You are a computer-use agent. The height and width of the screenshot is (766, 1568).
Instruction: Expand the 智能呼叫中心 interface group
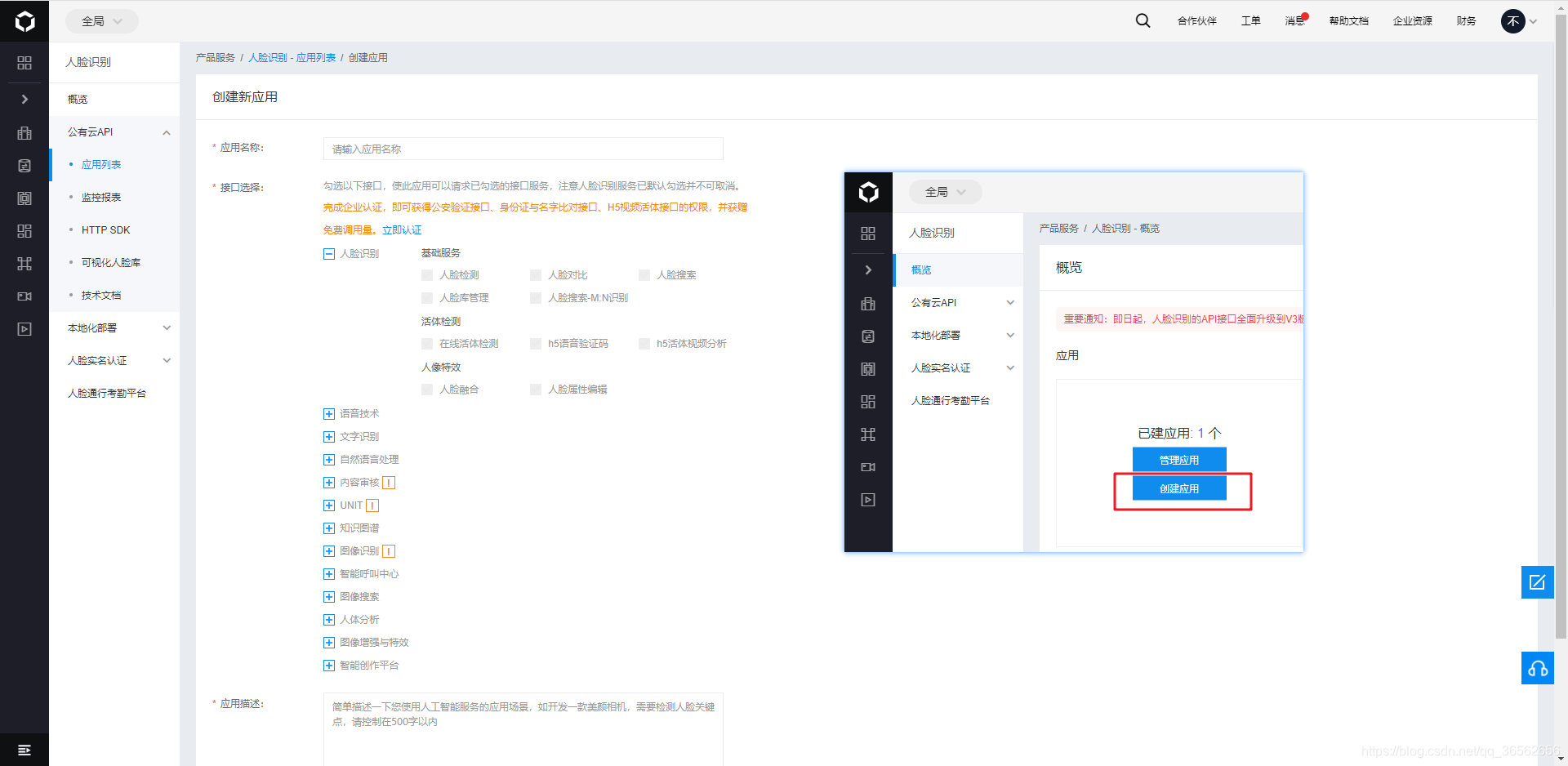329,574
